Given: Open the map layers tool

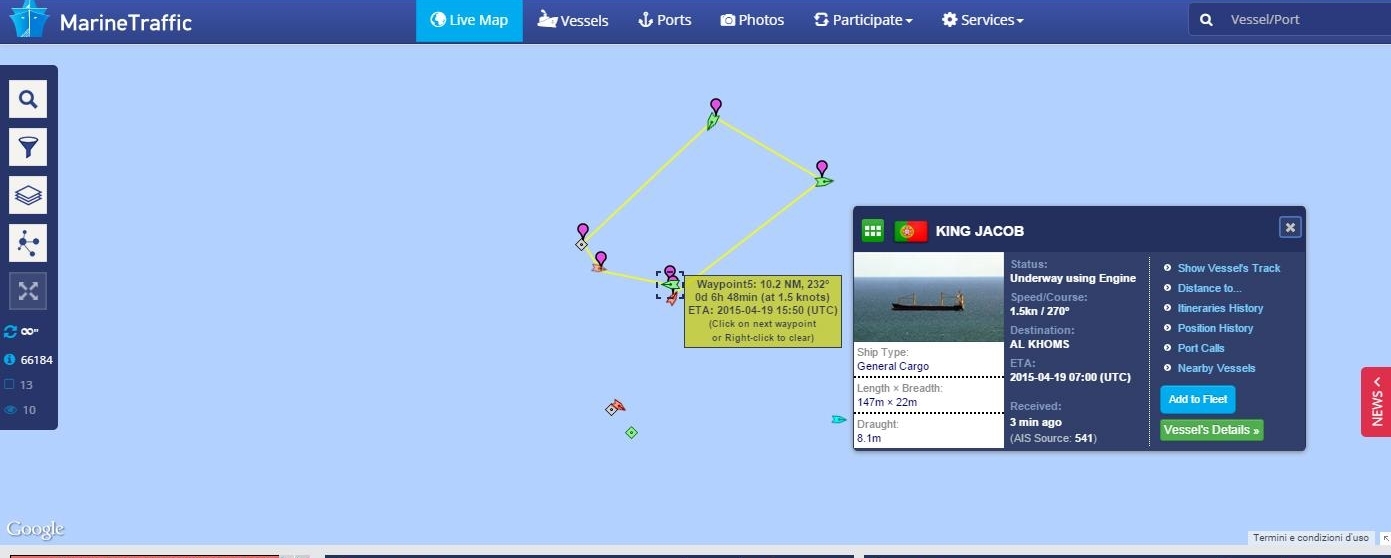Looking at the screenshot, I should pos(28,195).
